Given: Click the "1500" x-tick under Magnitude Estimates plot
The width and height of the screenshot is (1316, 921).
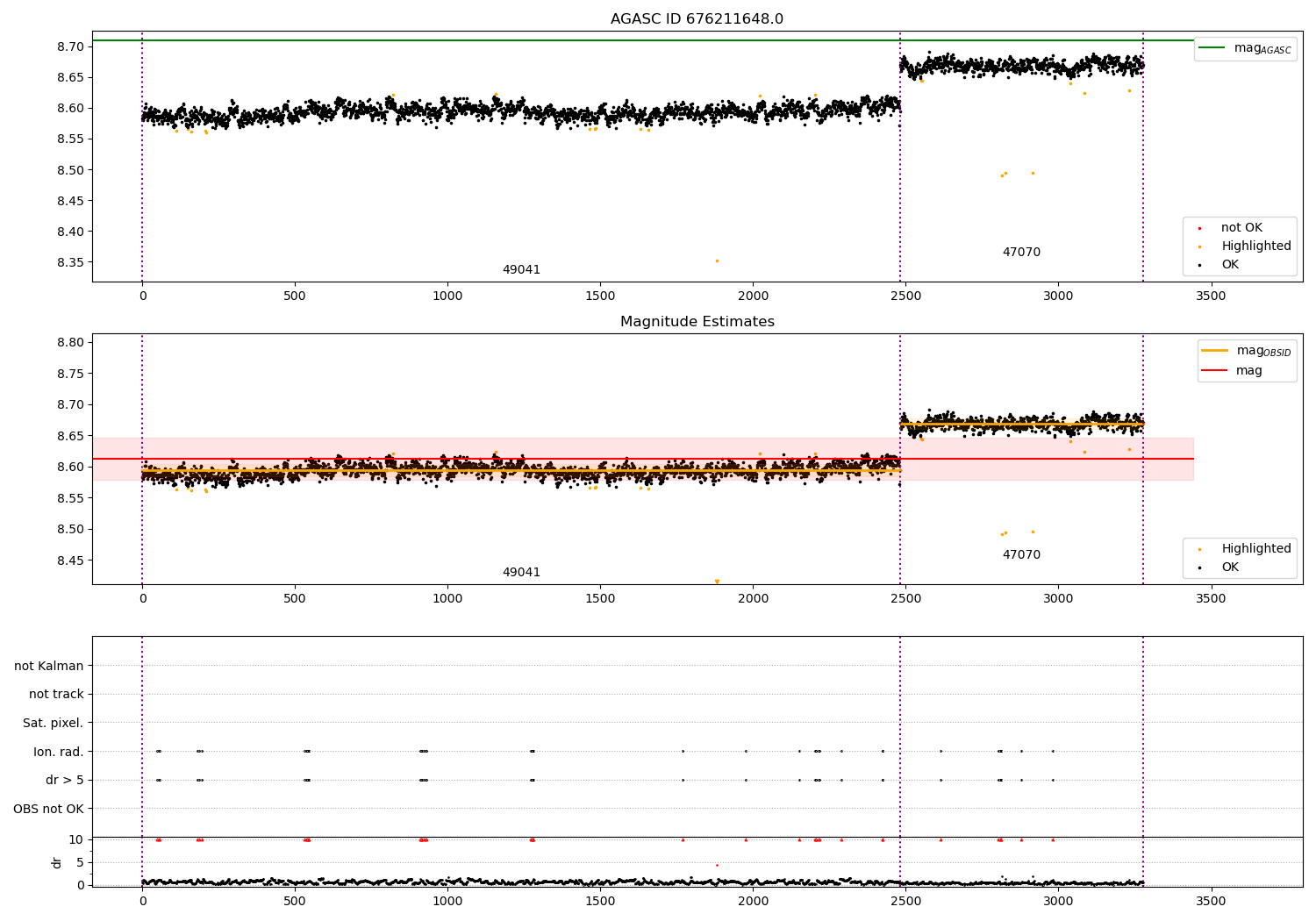Looking at the screenshot, I should pyautogui.click(x=600, y=599).
